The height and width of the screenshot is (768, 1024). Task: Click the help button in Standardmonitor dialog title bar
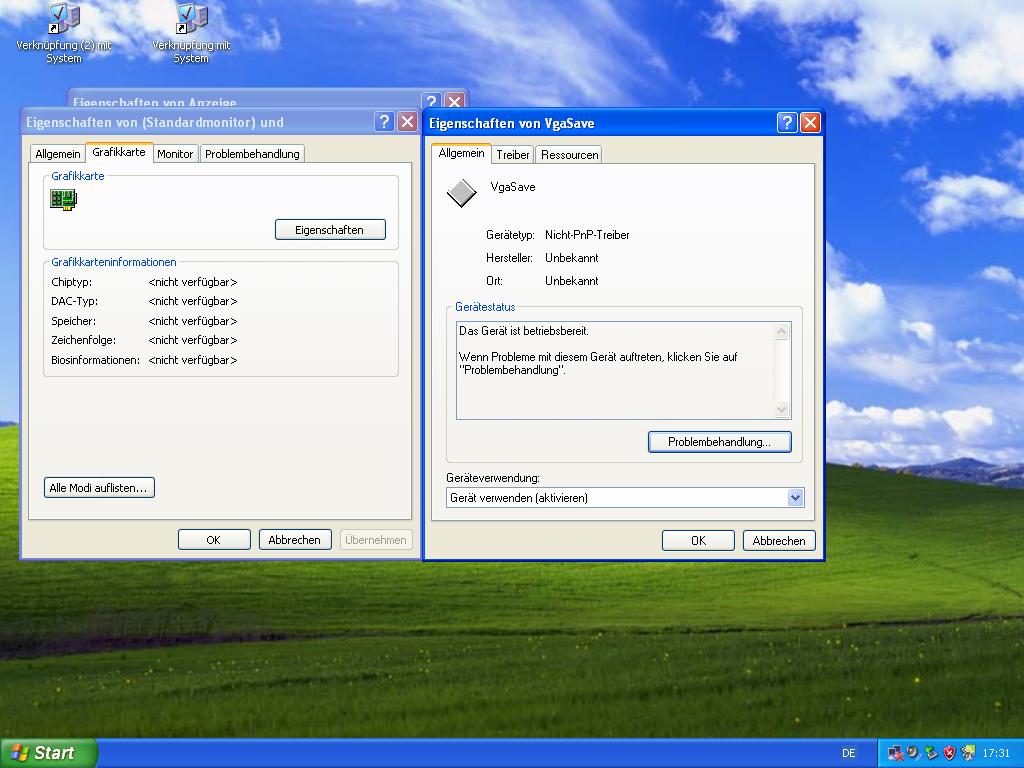point(384,121)
